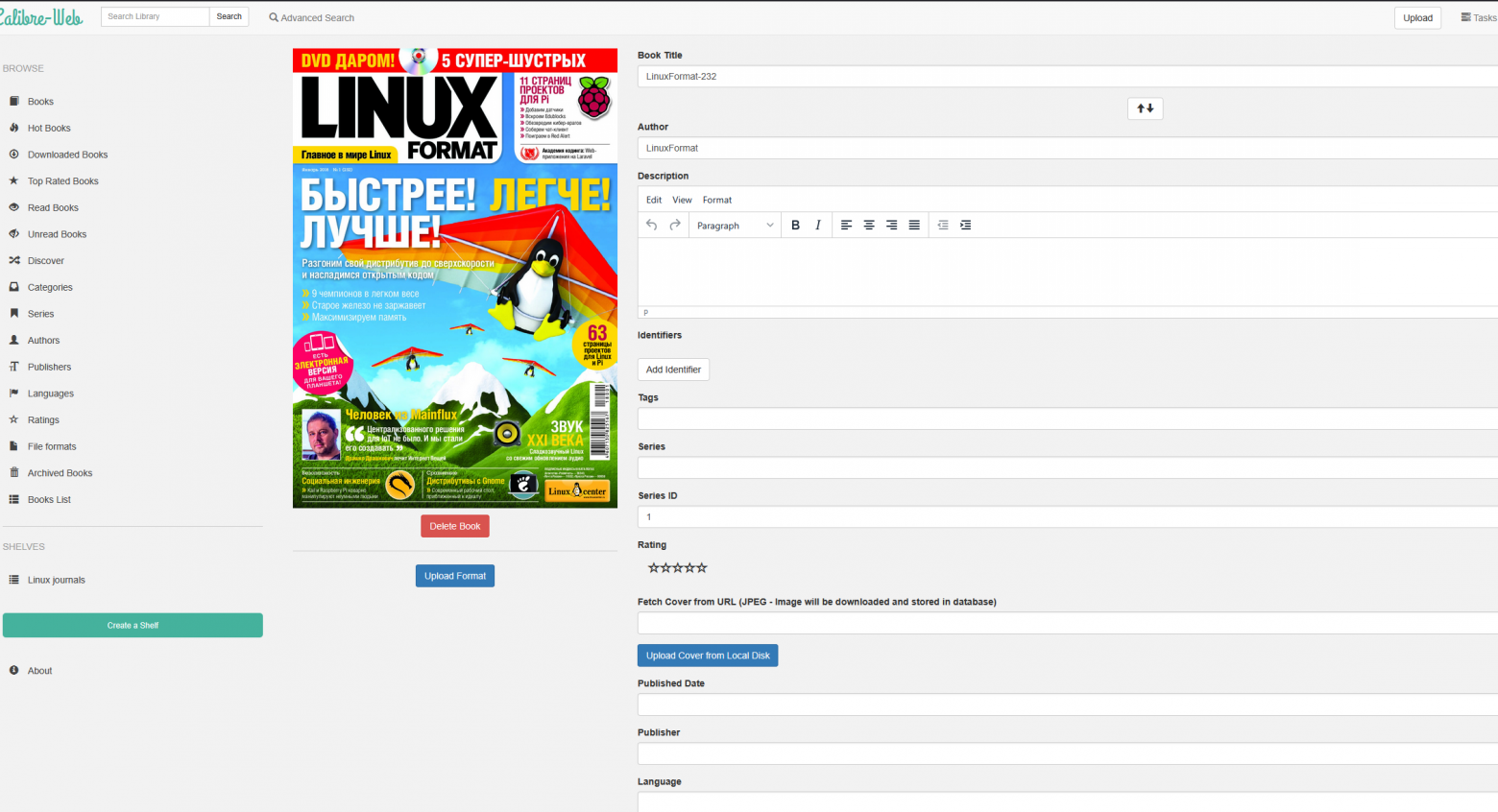The image size is (1498, 812).
Task: Swap title and author with arrows button
Action: (x=1146, y=108)
